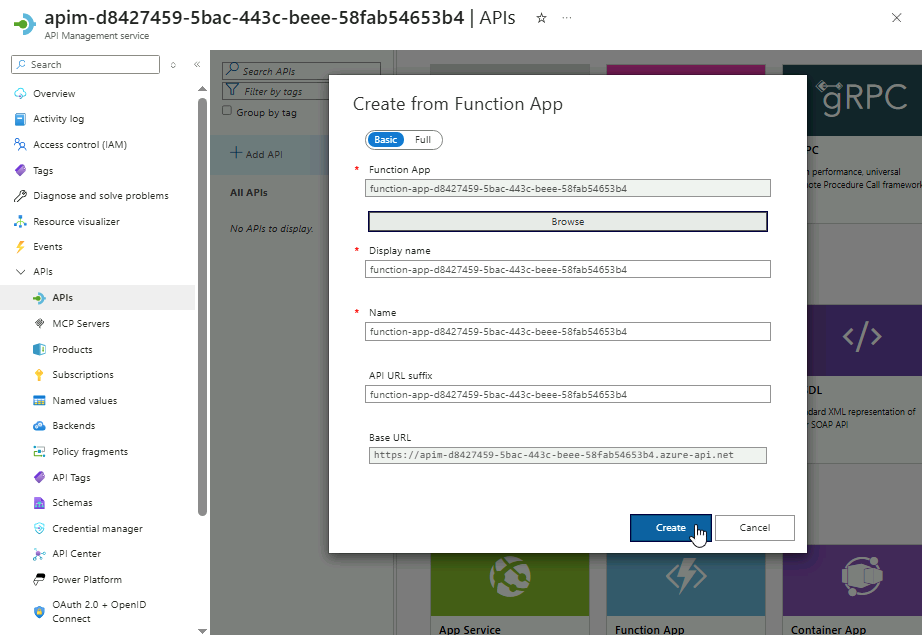Click the Events lightning icon
Screen dimensions: 922x635
click(x=20, y=247)
